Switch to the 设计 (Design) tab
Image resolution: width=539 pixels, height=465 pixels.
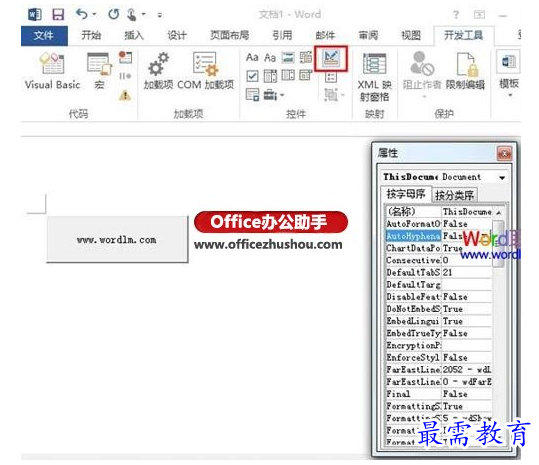tap(177, 35)
